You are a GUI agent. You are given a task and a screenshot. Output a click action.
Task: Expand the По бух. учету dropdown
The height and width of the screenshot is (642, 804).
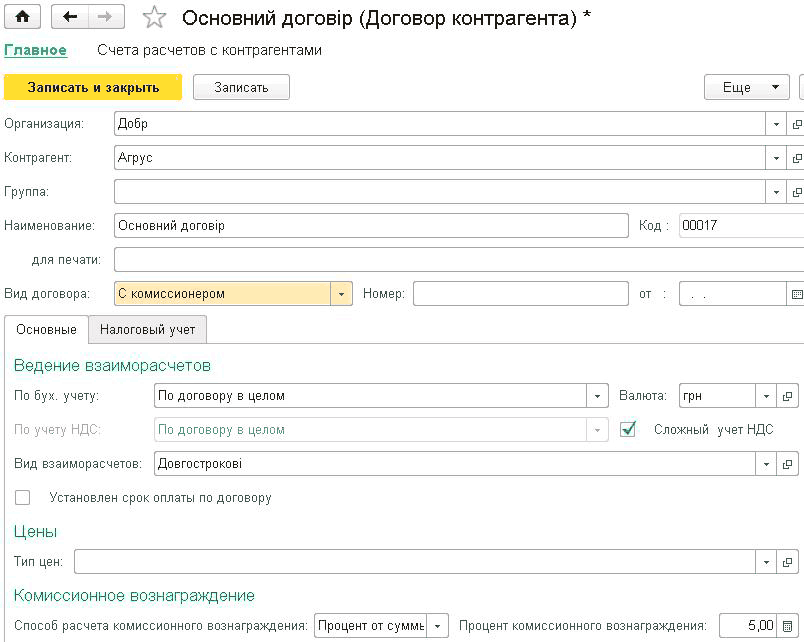[597, 396]
